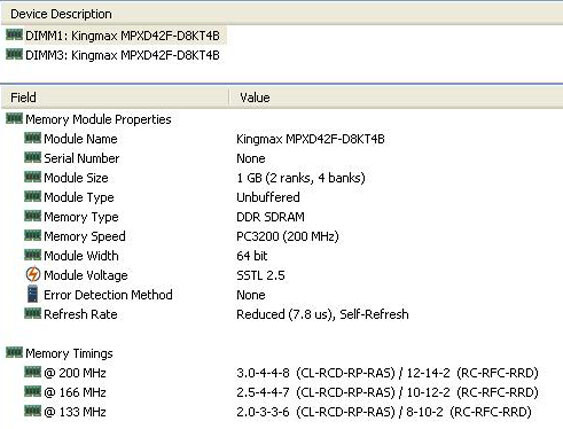Click the Reduced (7.8 us), Self-Refresh value
The height and width of the screenshot is (429, 563).
point(322,314)
